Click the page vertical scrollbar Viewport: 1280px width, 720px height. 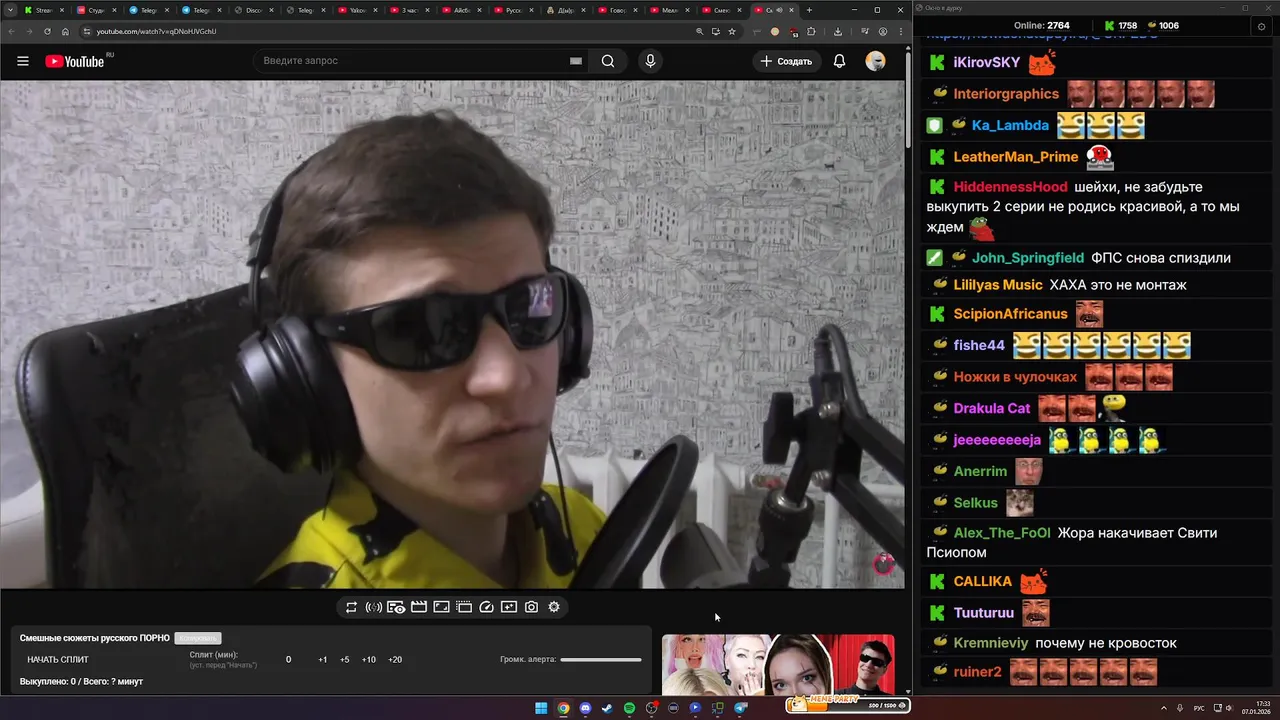pyautogui.click(x=908, y=100)
